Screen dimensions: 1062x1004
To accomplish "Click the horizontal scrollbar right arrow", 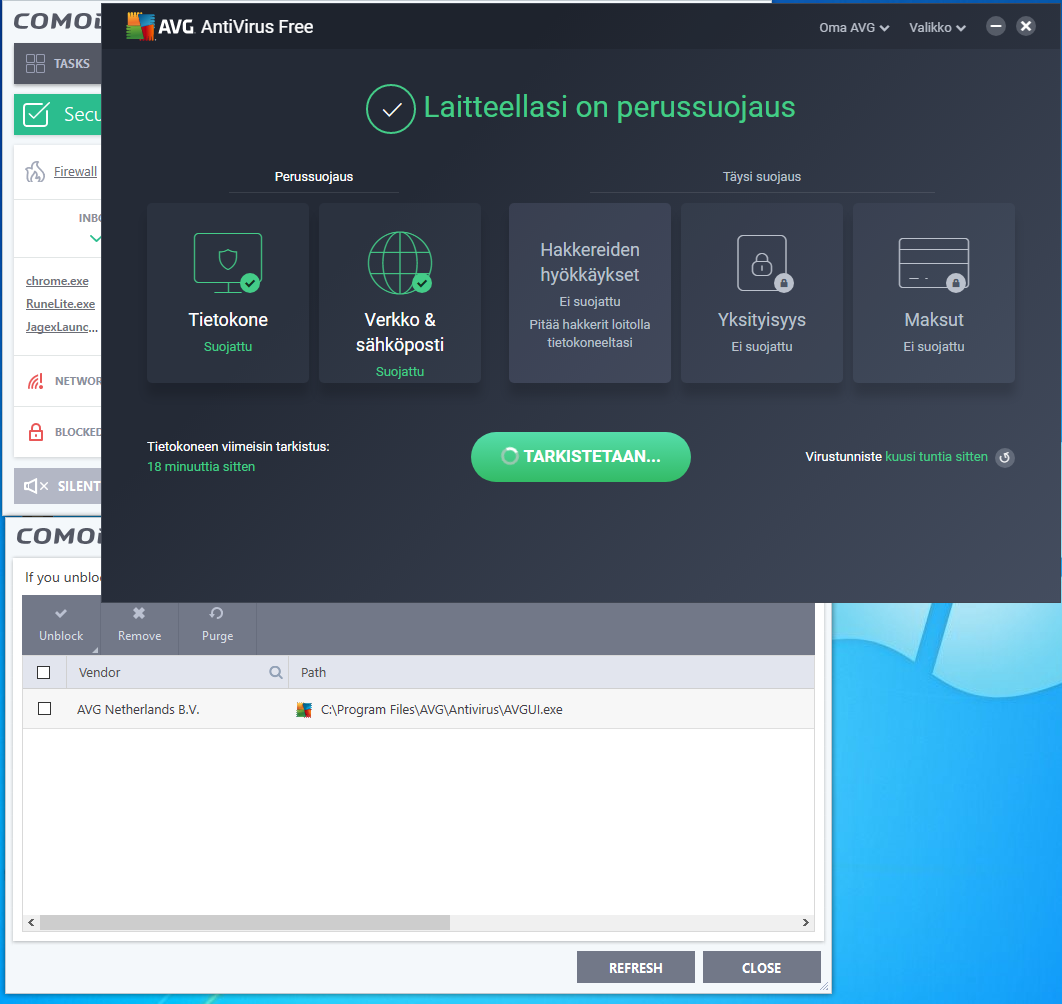I will click(805, 923).
